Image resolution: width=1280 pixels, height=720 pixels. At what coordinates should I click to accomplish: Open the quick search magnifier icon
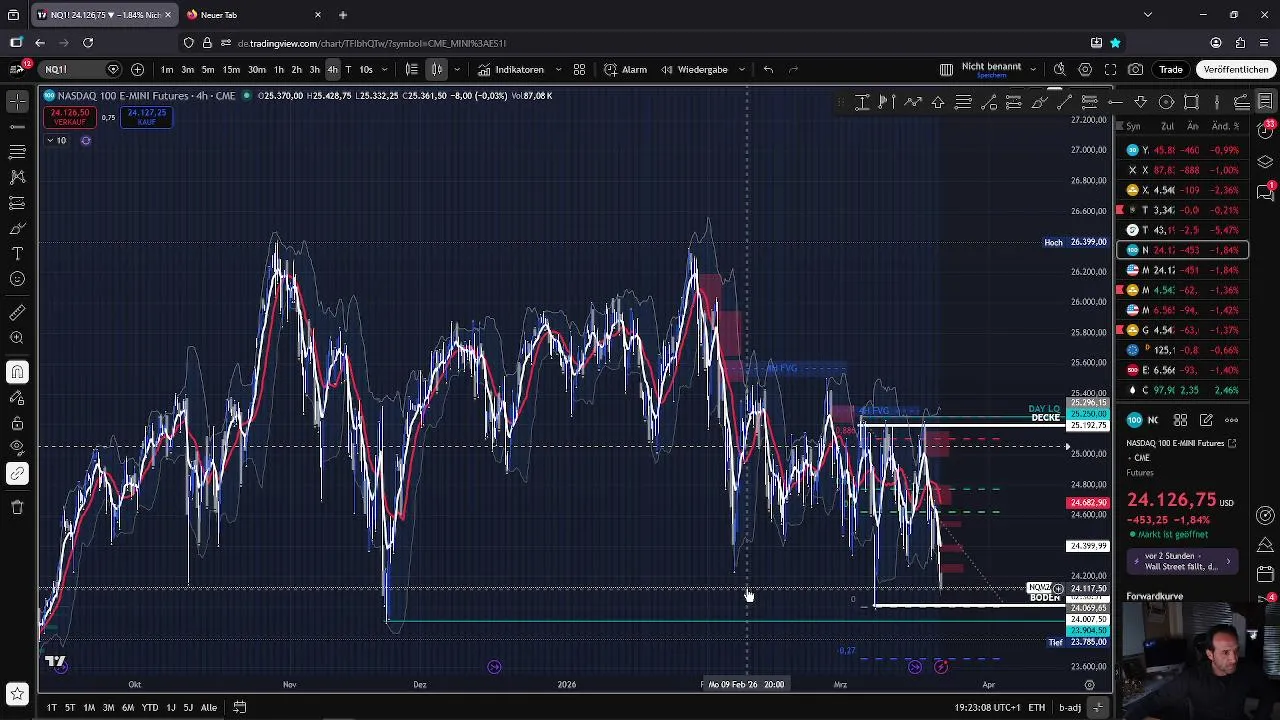pos(1059,69)
